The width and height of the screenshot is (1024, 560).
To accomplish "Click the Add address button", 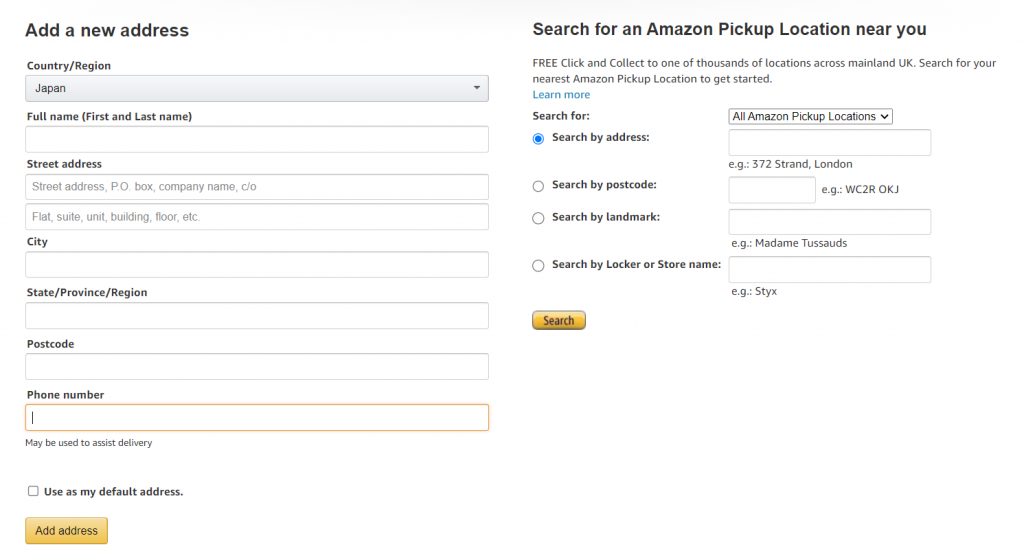I will pos(67,531).
